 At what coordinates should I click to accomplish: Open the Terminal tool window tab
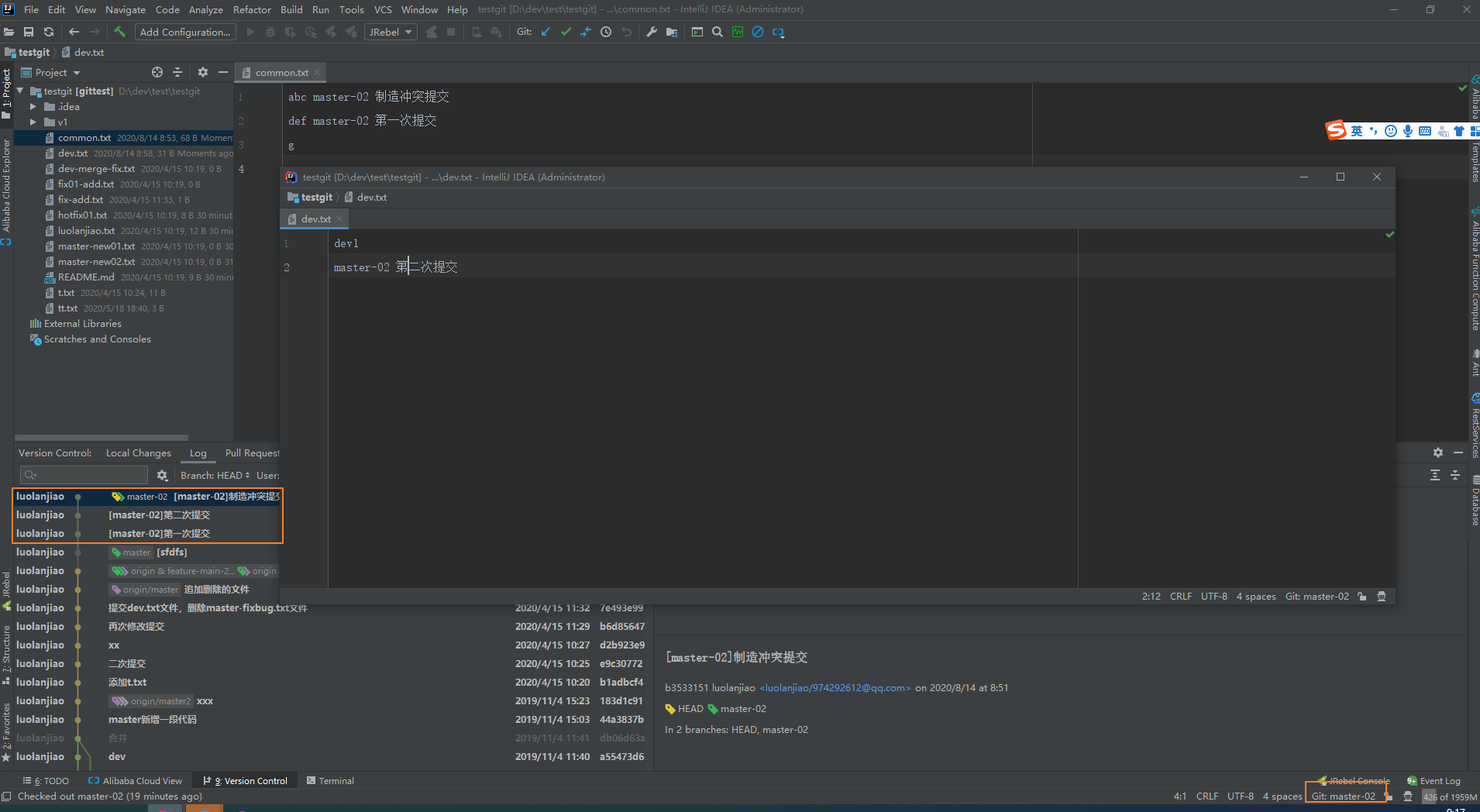coord(331,781)
